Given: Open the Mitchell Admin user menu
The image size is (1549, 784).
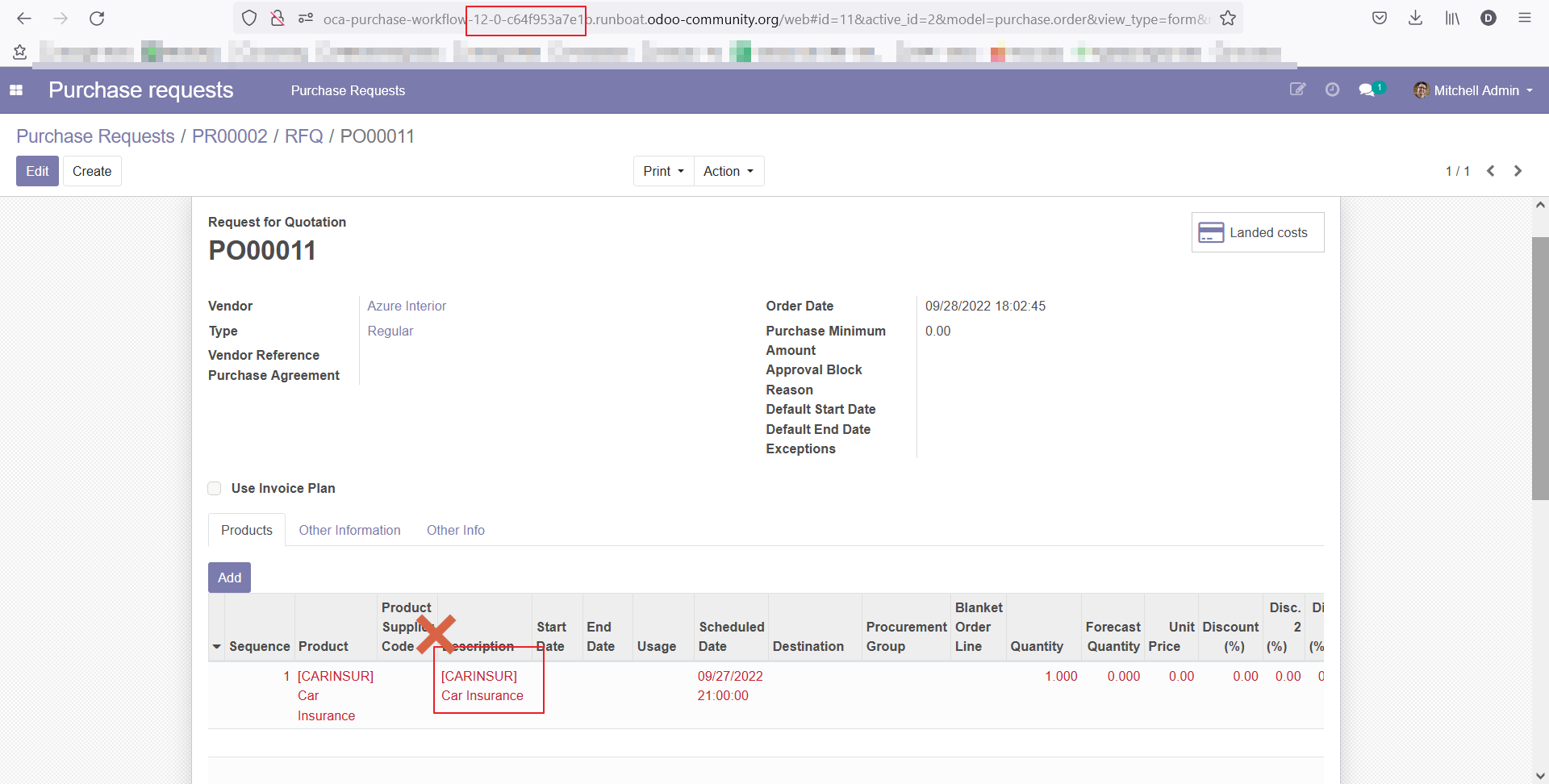Looking at the screenshot, I should point(1473,90).
